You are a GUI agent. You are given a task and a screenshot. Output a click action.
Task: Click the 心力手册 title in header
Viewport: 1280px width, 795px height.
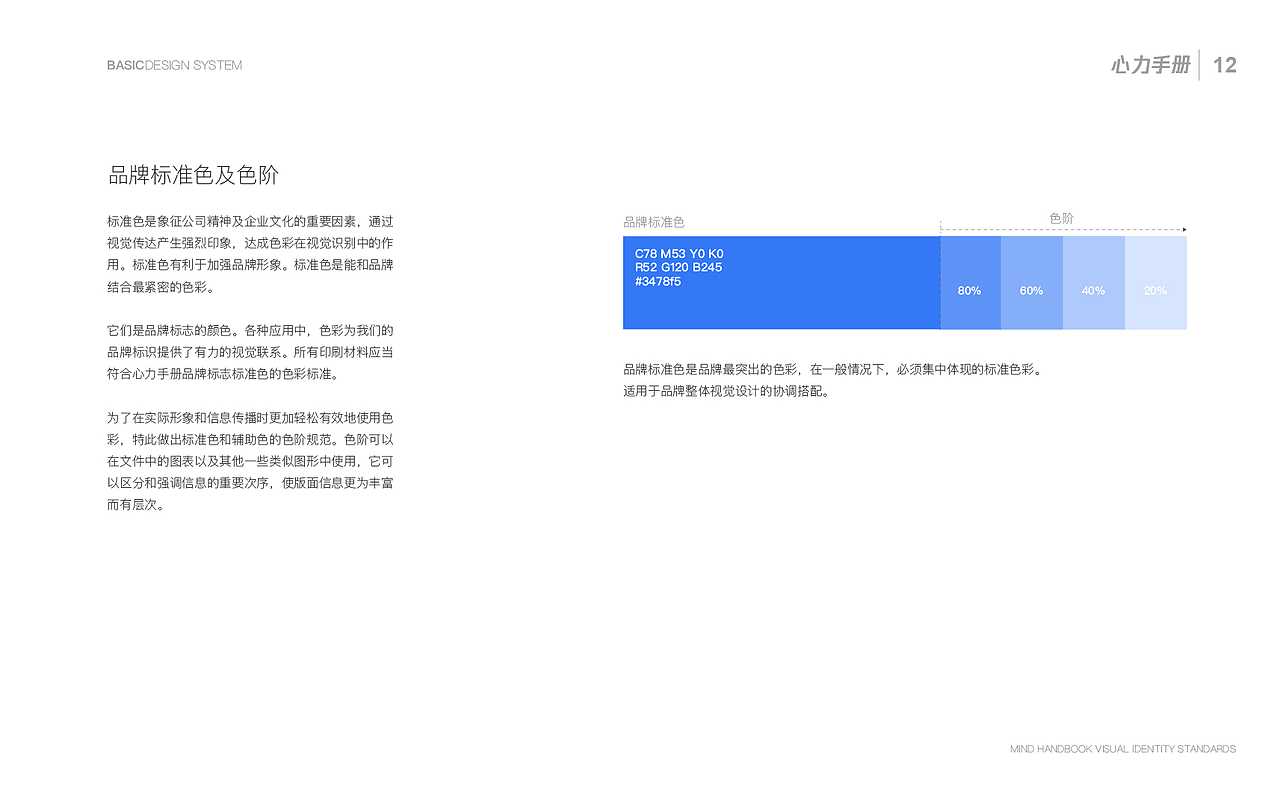click(x=1150, y=65)
